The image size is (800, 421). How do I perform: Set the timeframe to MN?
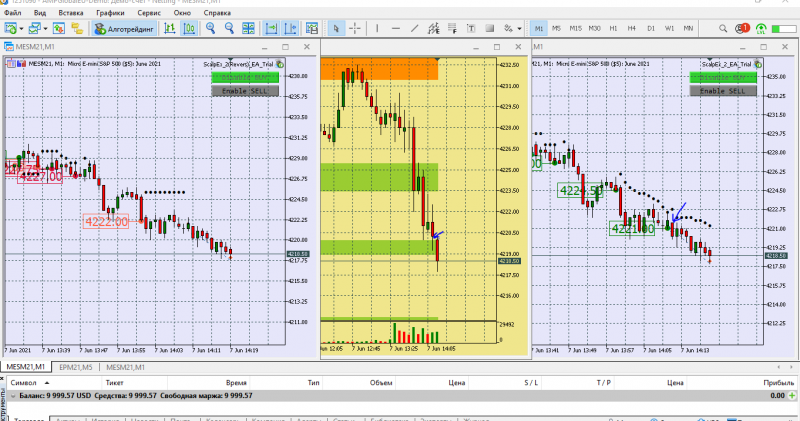[688, 29]
